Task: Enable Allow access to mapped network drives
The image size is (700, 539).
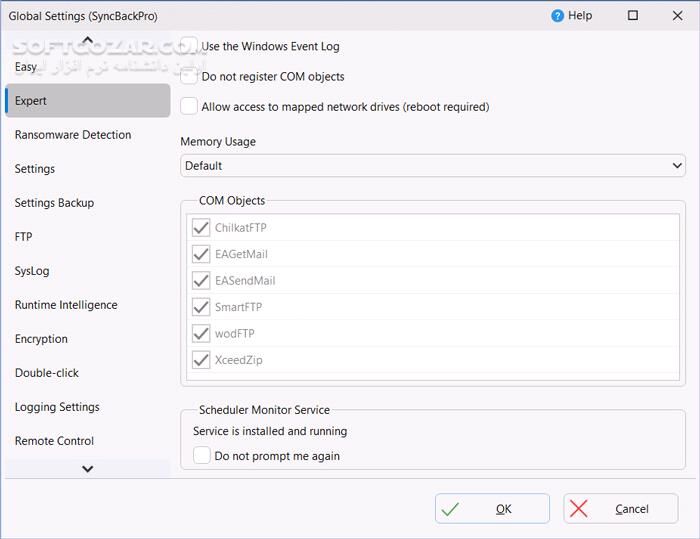Action: pos(189,106)
